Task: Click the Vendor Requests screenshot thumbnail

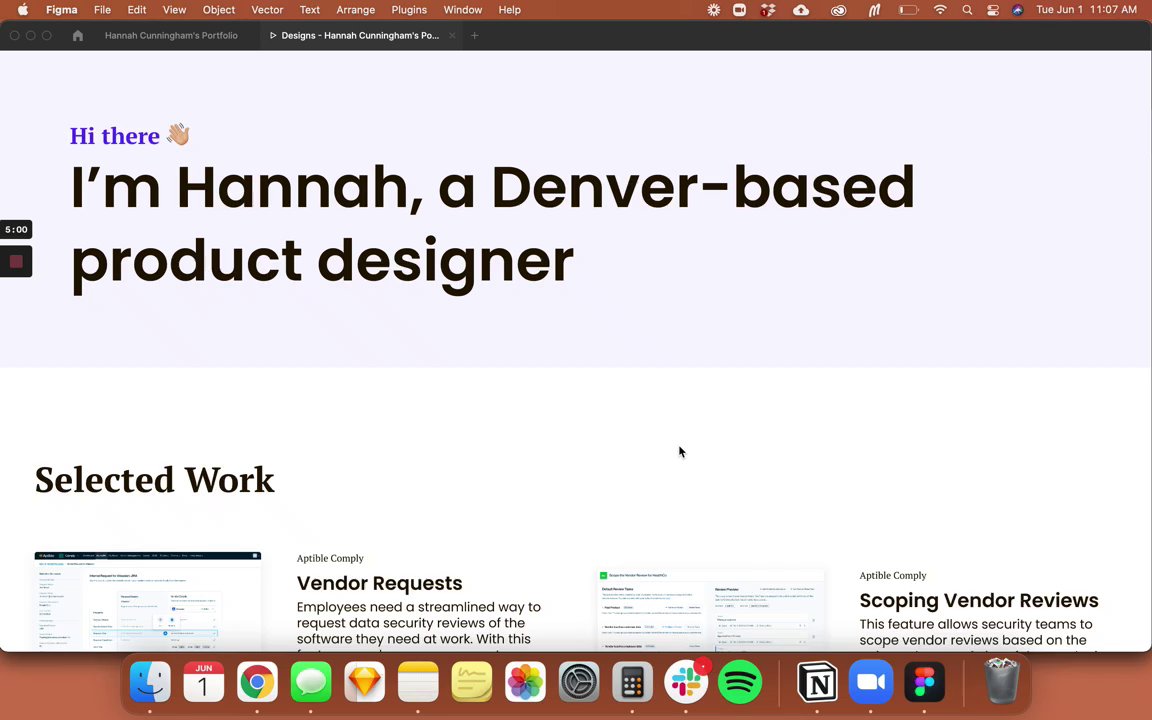Action: click(x=148, y=601)
